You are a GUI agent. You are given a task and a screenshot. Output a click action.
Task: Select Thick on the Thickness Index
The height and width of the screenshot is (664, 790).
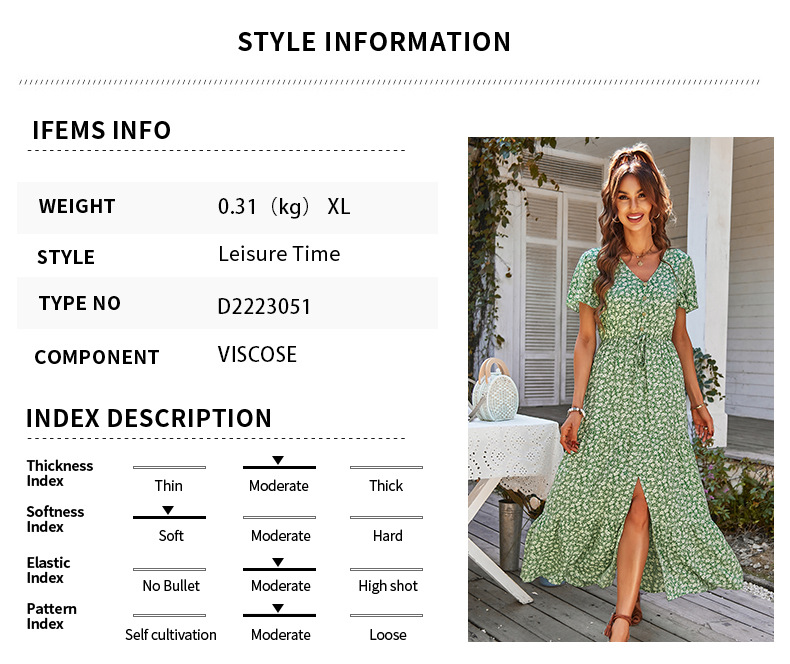[x=386, y=486]
